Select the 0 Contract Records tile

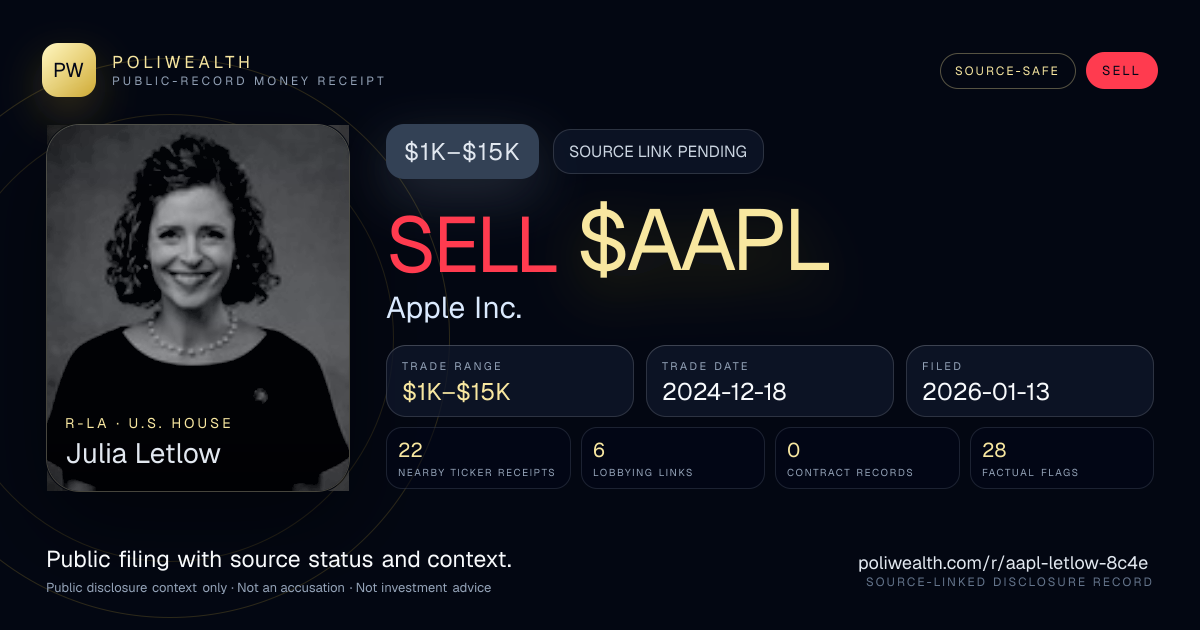coord(868,458)
